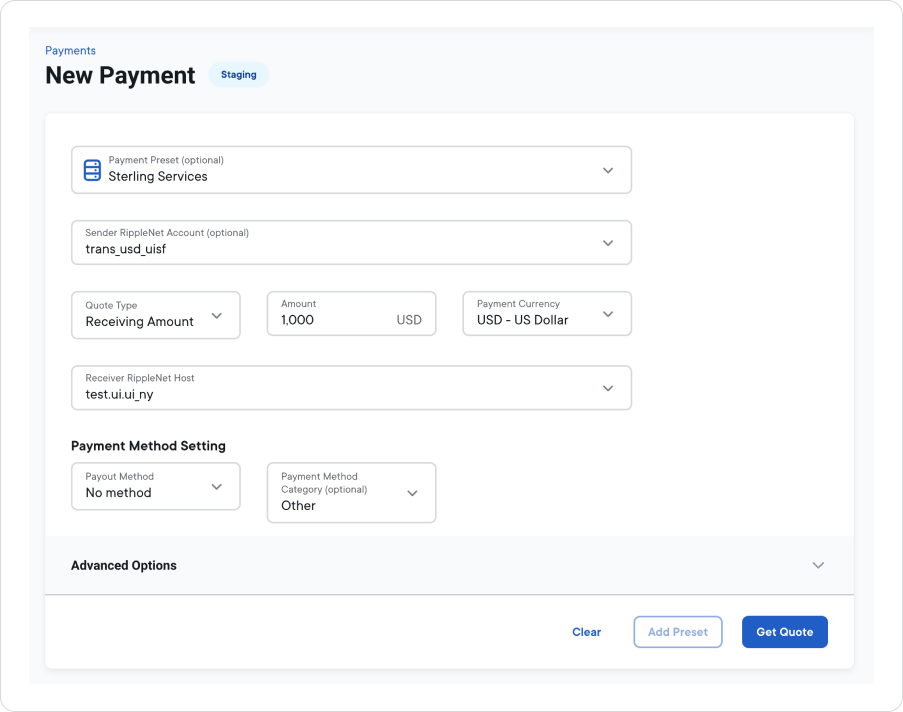Click the Payment Preset chevron icon
903x712 pixels.
608,170
